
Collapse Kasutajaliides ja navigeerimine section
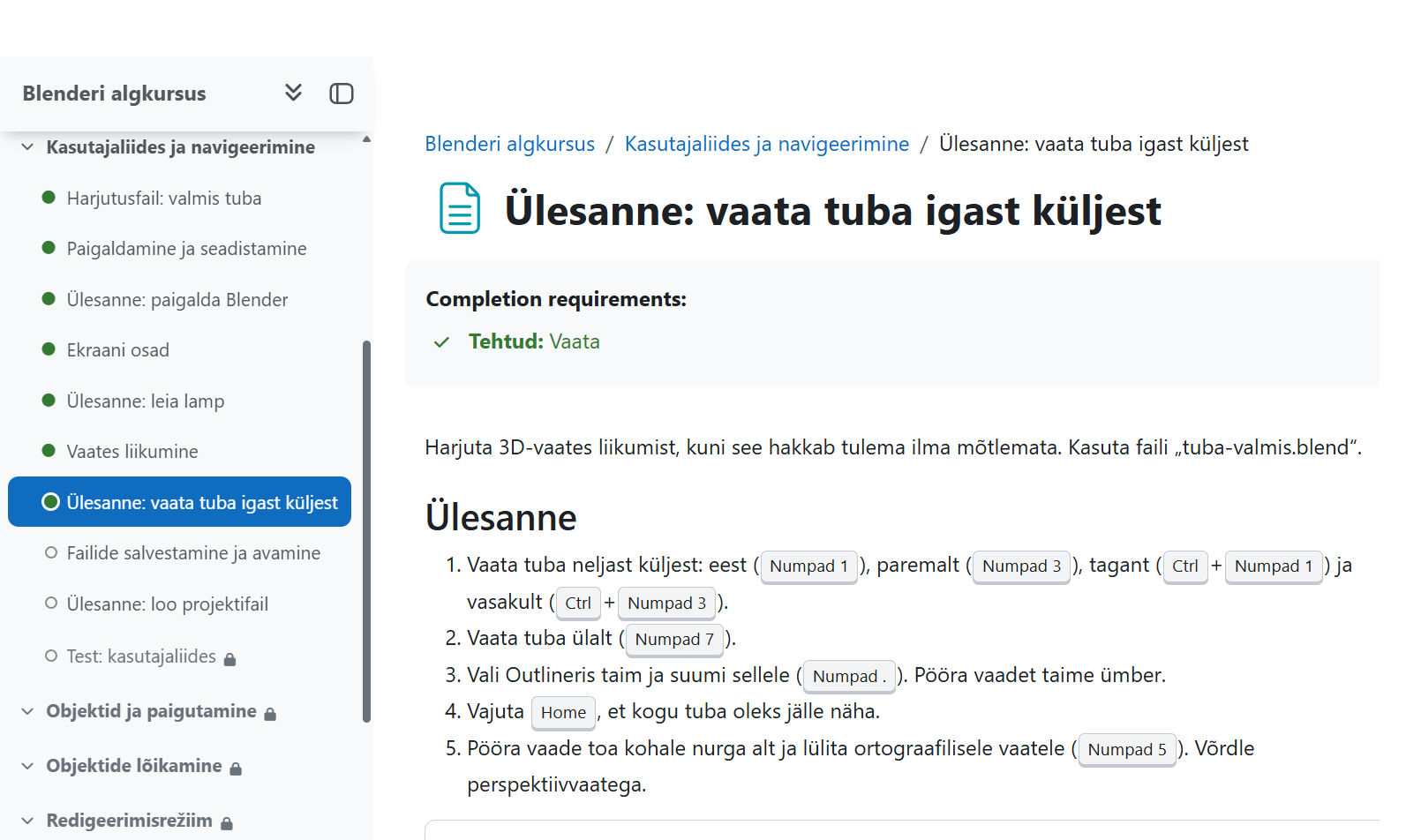[27, 147]
